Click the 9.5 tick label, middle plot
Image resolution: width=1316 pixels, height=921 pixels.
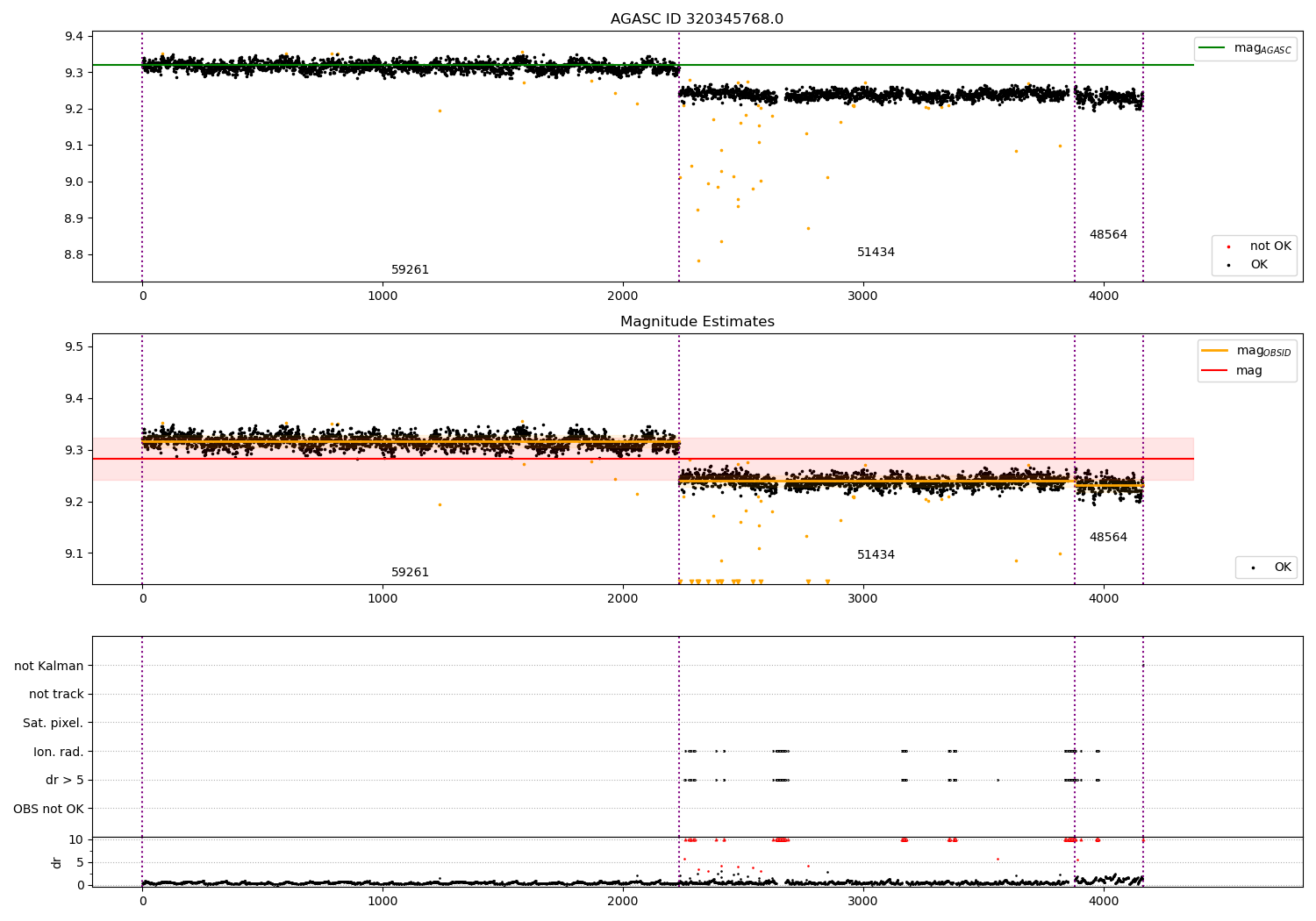[x=75, y=347]
